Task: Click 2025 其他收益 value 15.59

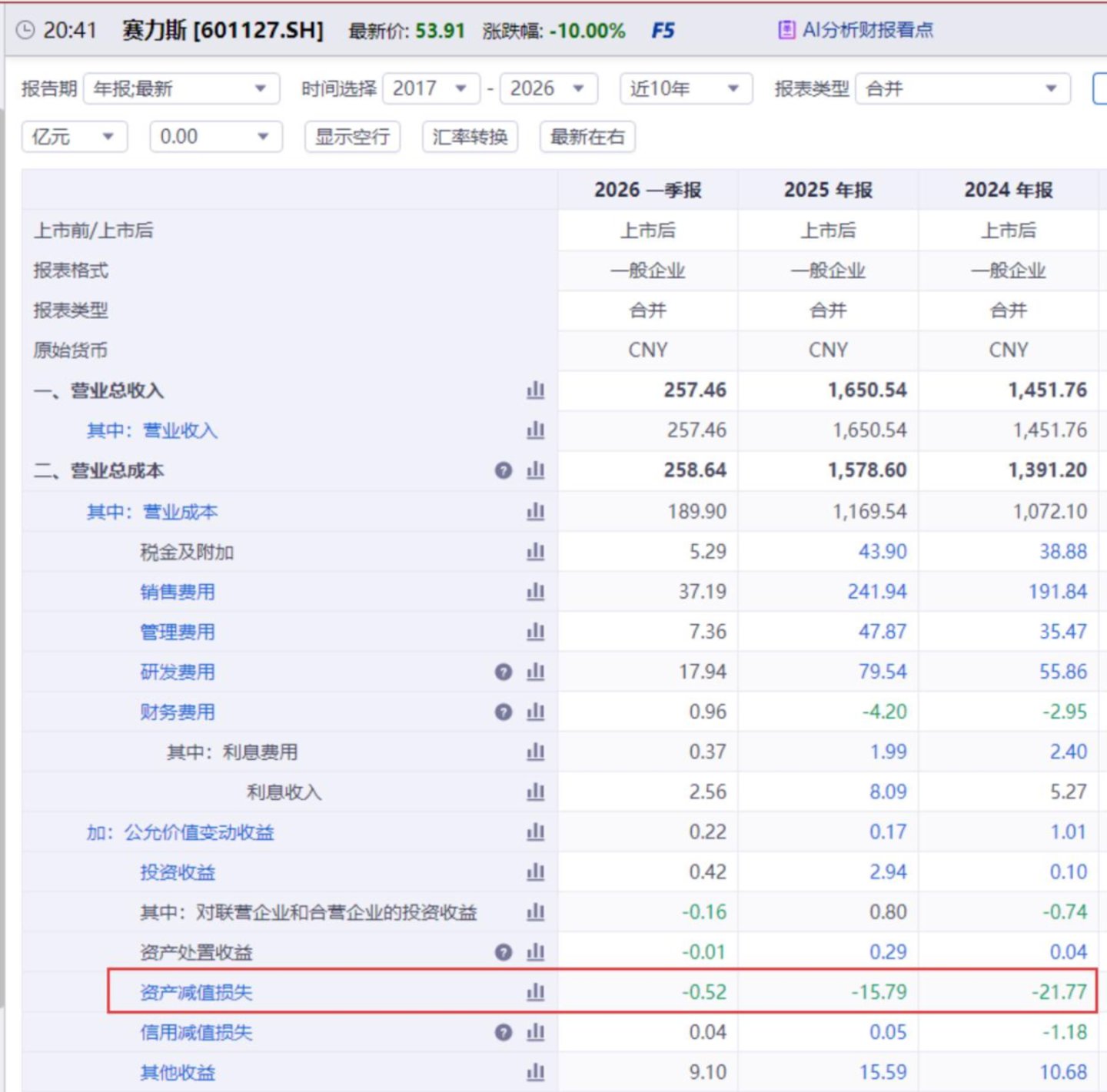Action: point(883,1072)
